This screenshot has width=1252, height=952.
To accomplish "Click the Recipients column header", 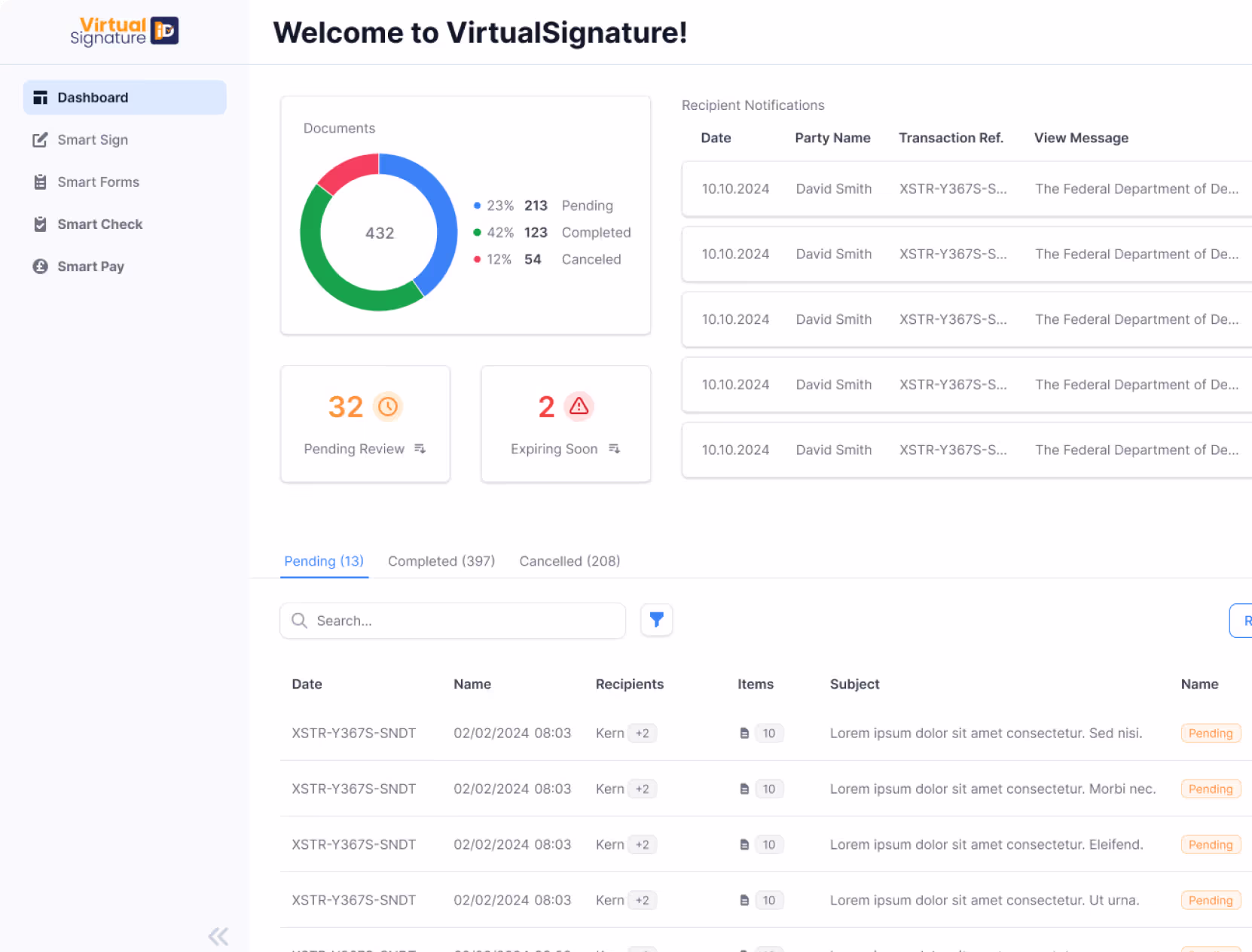I will point(630,684).
